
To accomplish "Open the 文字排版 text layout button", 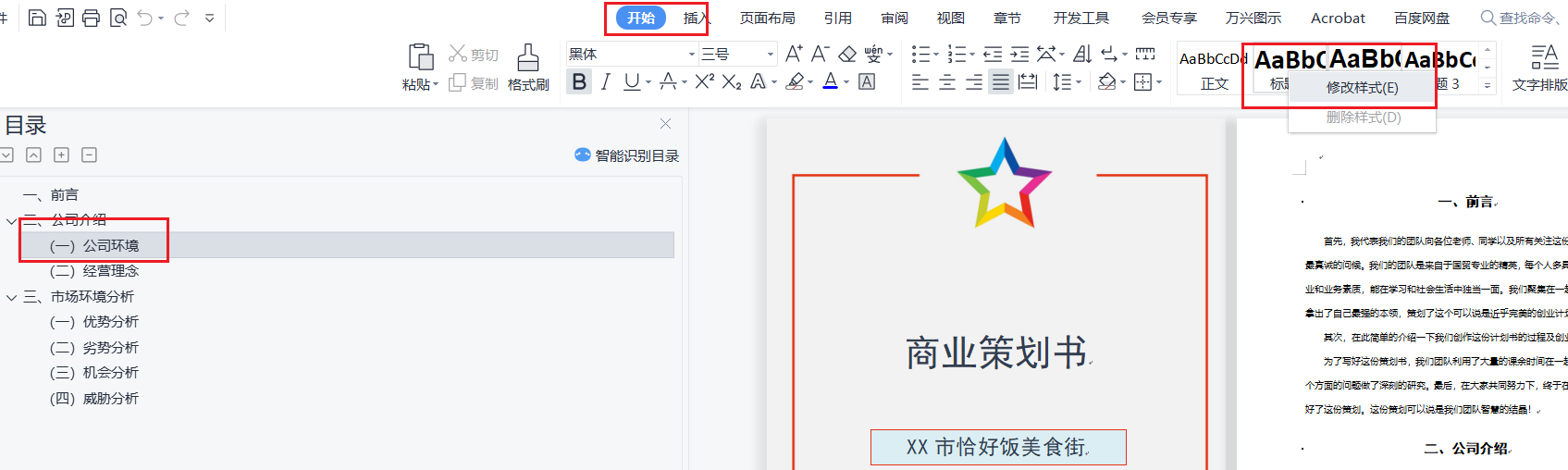I will pos(1542,67).
